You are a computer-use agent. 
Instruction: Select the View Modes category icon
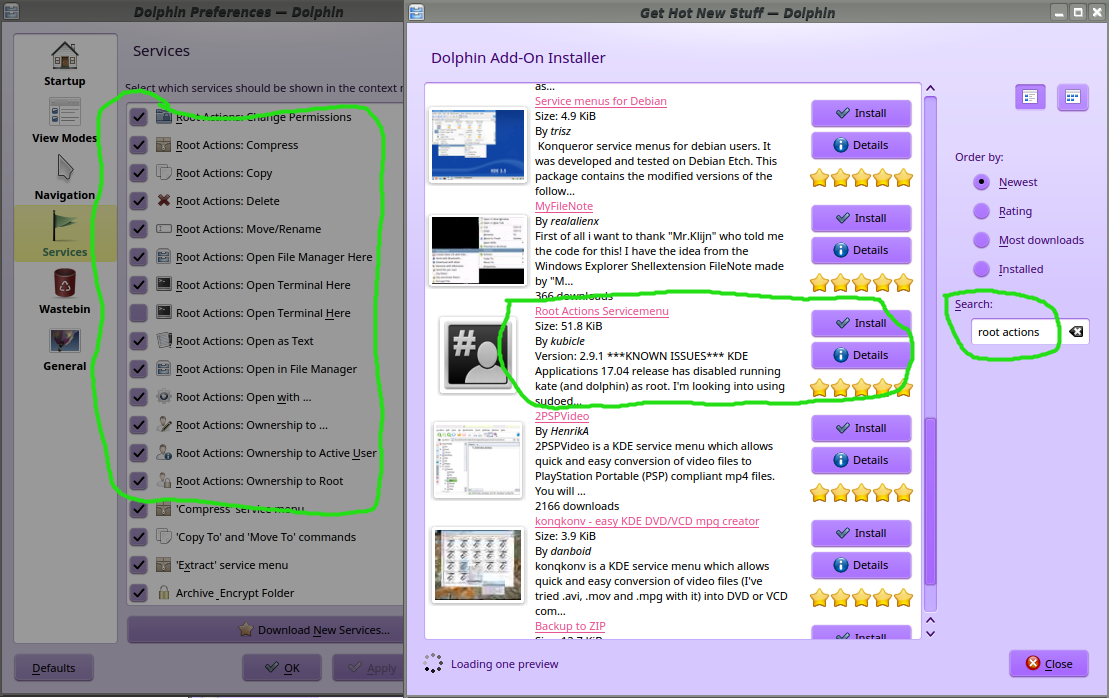[64, 120]
